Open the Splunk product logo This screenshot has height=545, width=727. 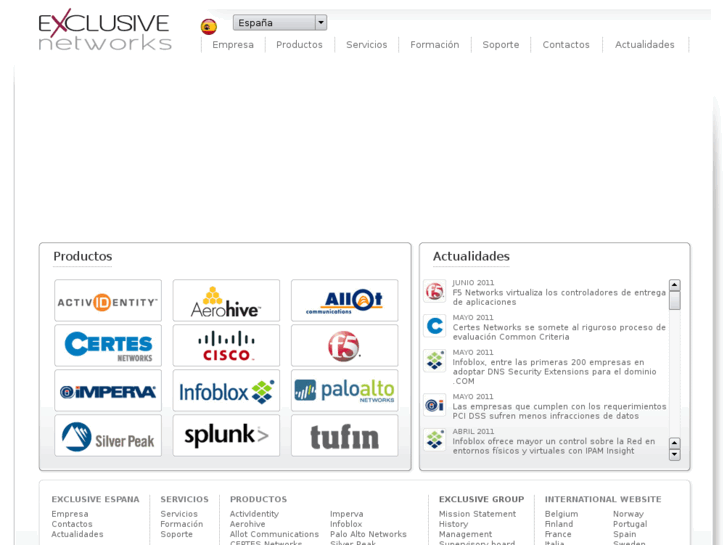coord(226,436)
